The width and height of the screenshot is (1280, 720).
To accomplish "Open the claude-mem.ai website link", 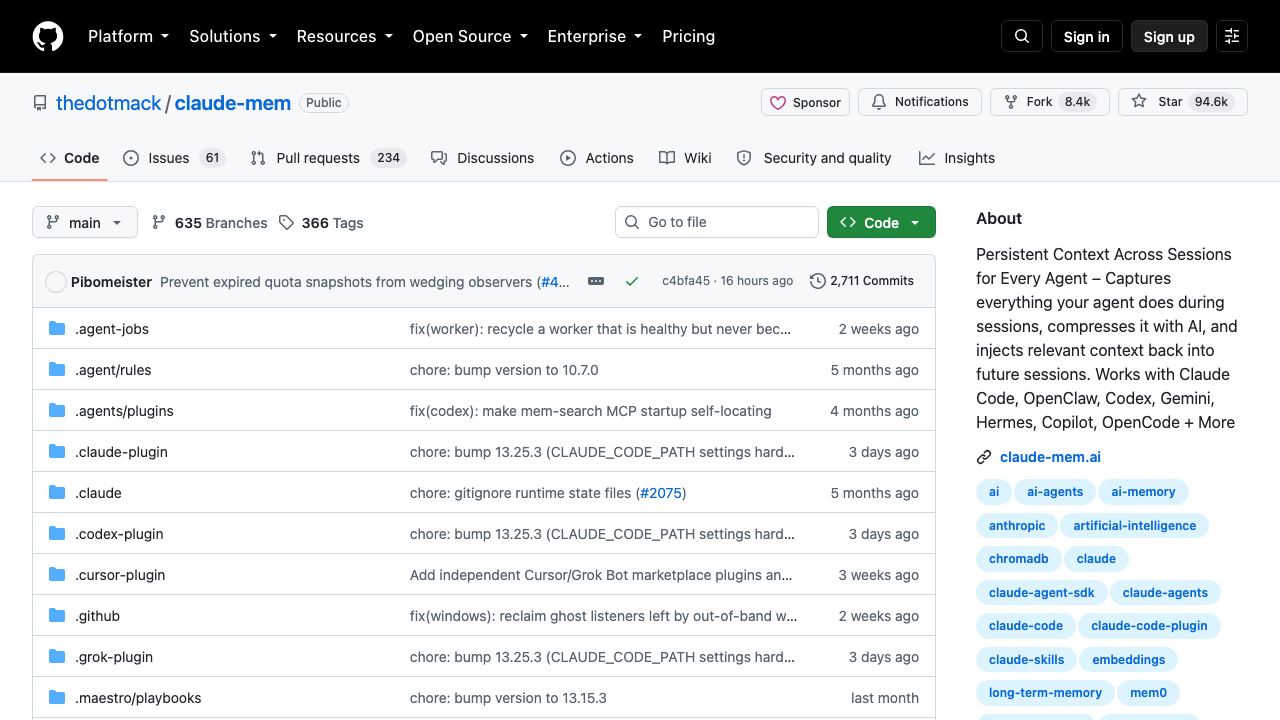I will (1050, 457).
